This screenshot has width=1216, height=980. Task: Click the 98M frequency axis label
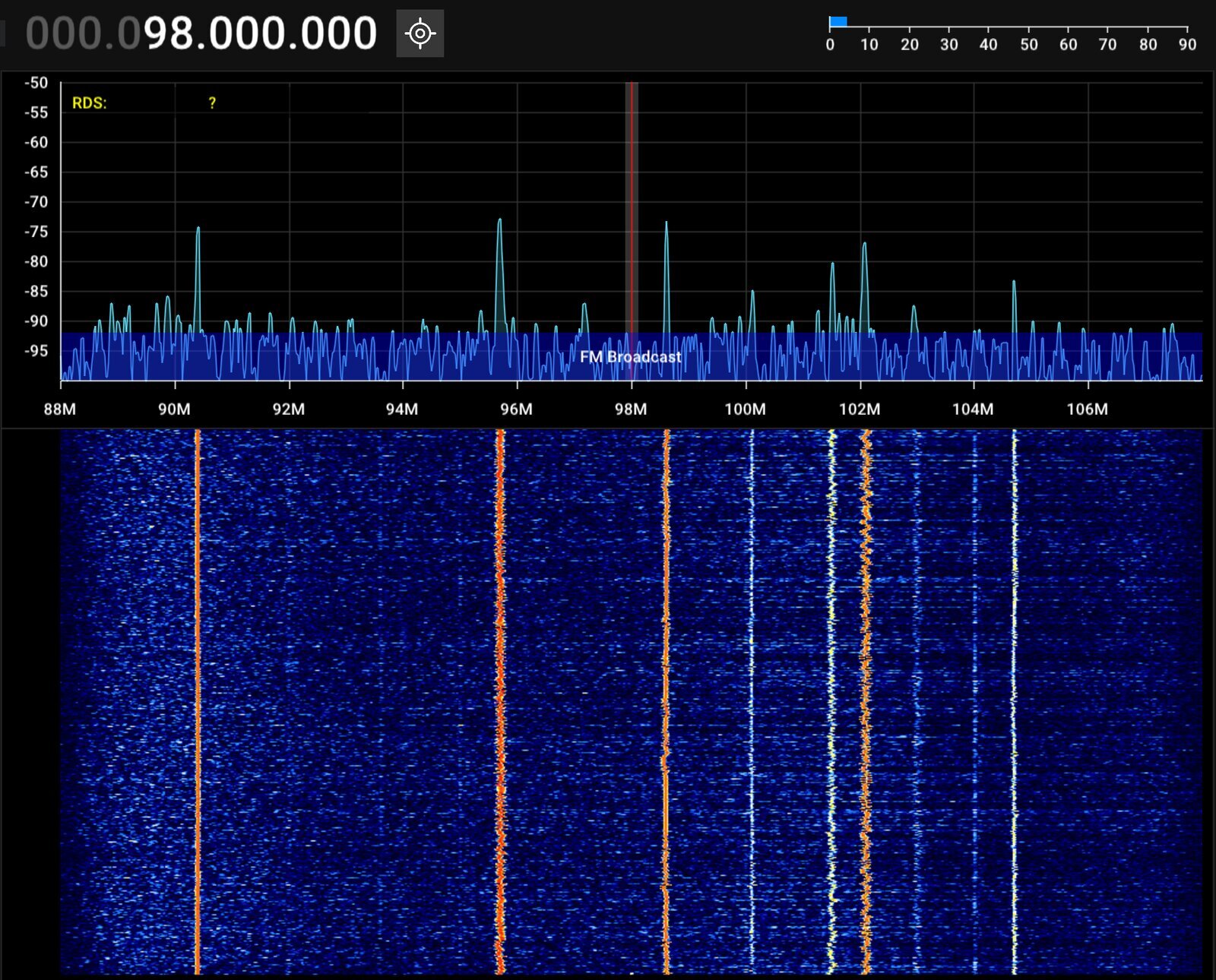click(631, 409)
